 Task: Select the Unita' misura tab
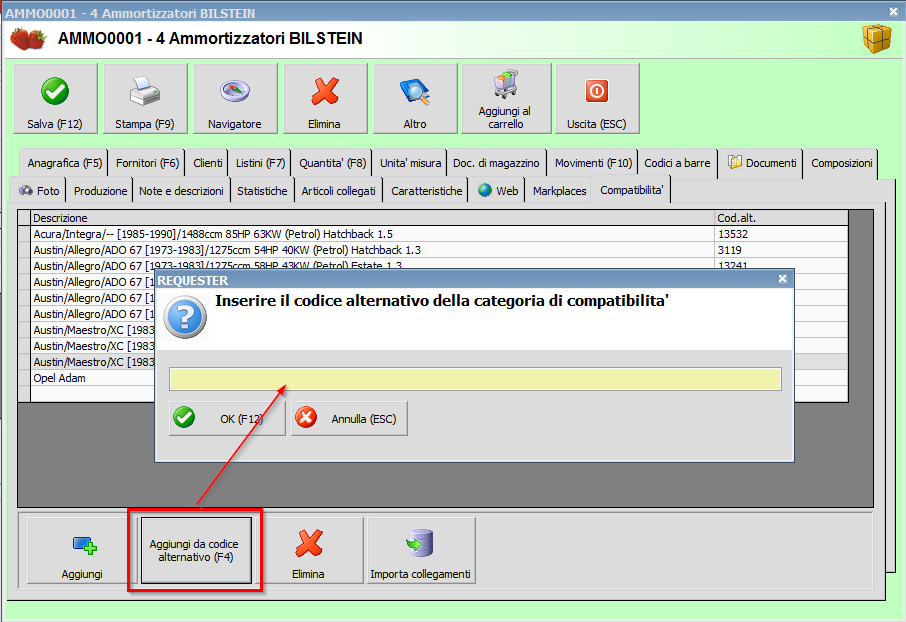[x=410, y=163]
